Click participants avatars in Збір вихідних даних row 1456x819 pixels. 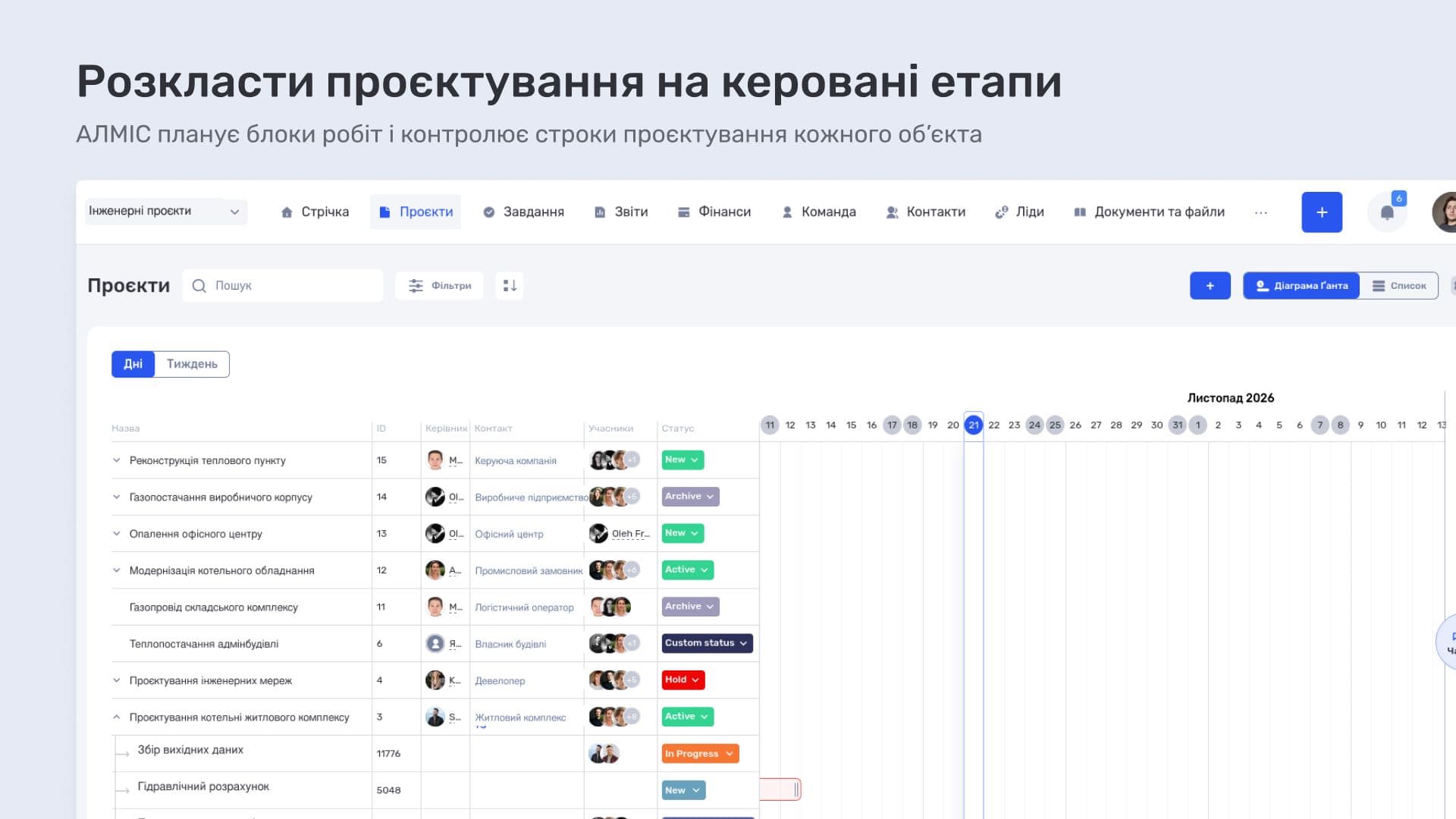[604, 754]
